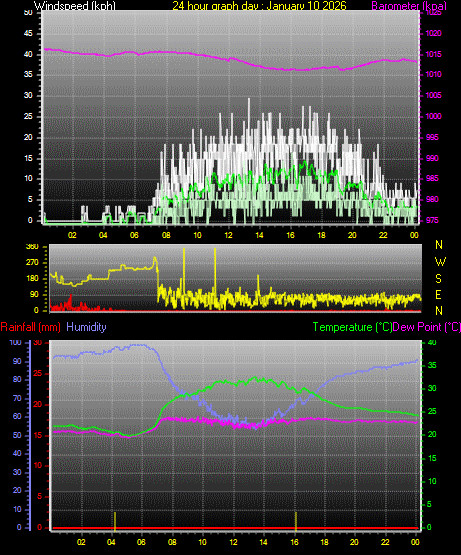
Task: Click compass letter 'W' beside wind direction graph
Action: point(439,262)
